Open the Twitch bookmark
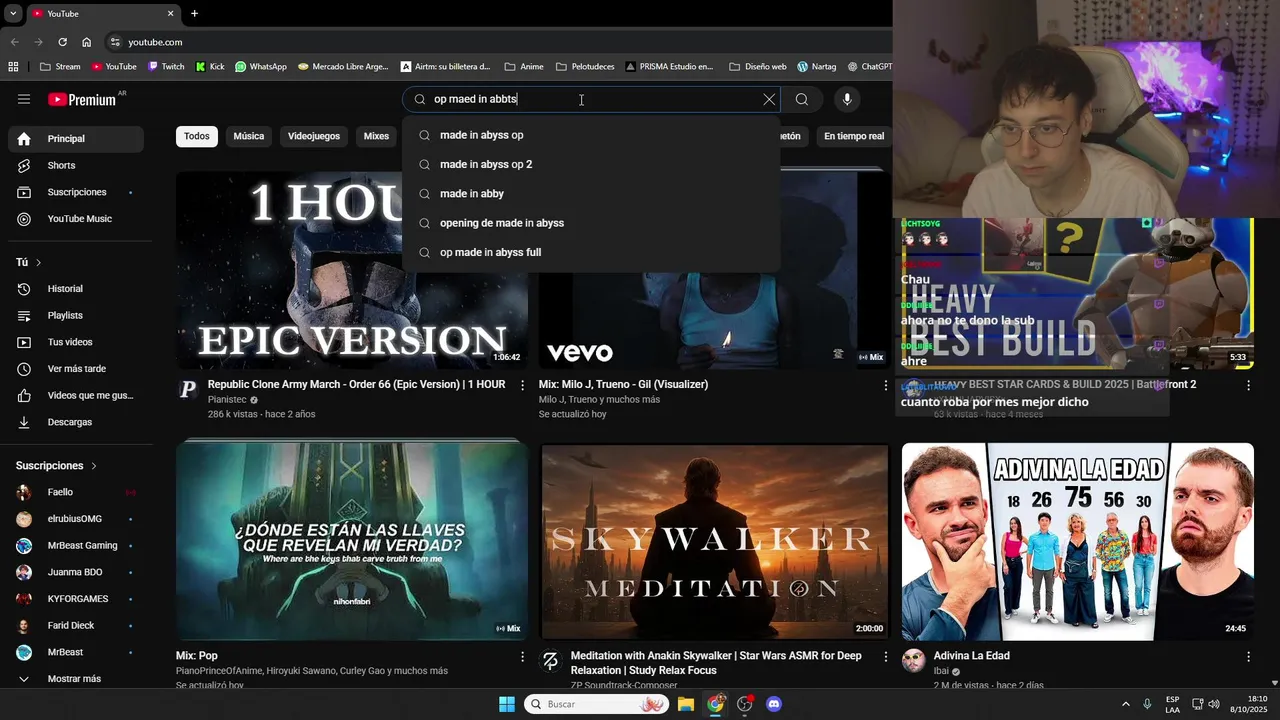 point(166,67)
